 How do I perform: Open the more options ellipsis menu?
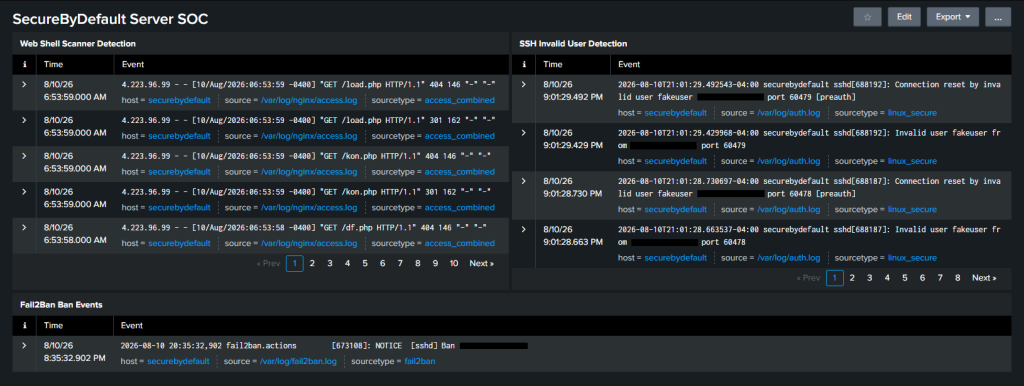pyautogui.click(x=997, y=17)
